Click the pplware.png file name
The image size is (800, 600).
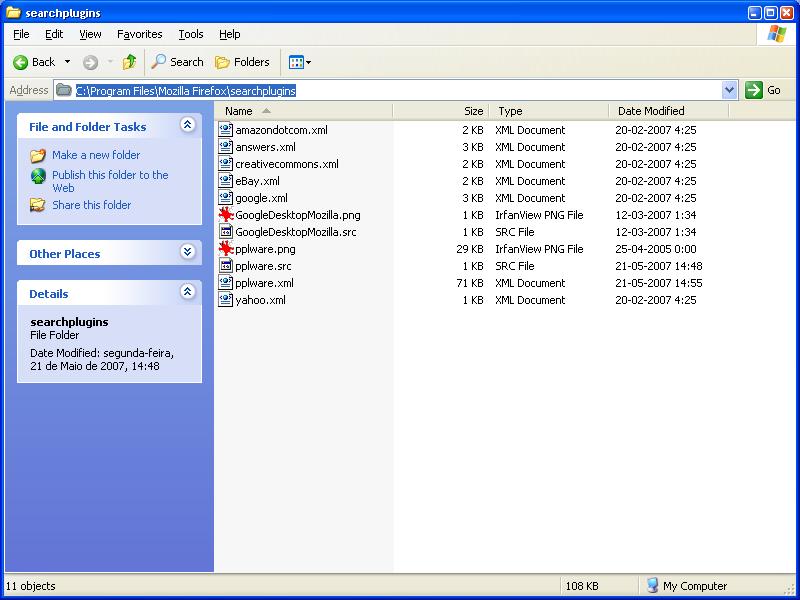click(x=265, y=249)
